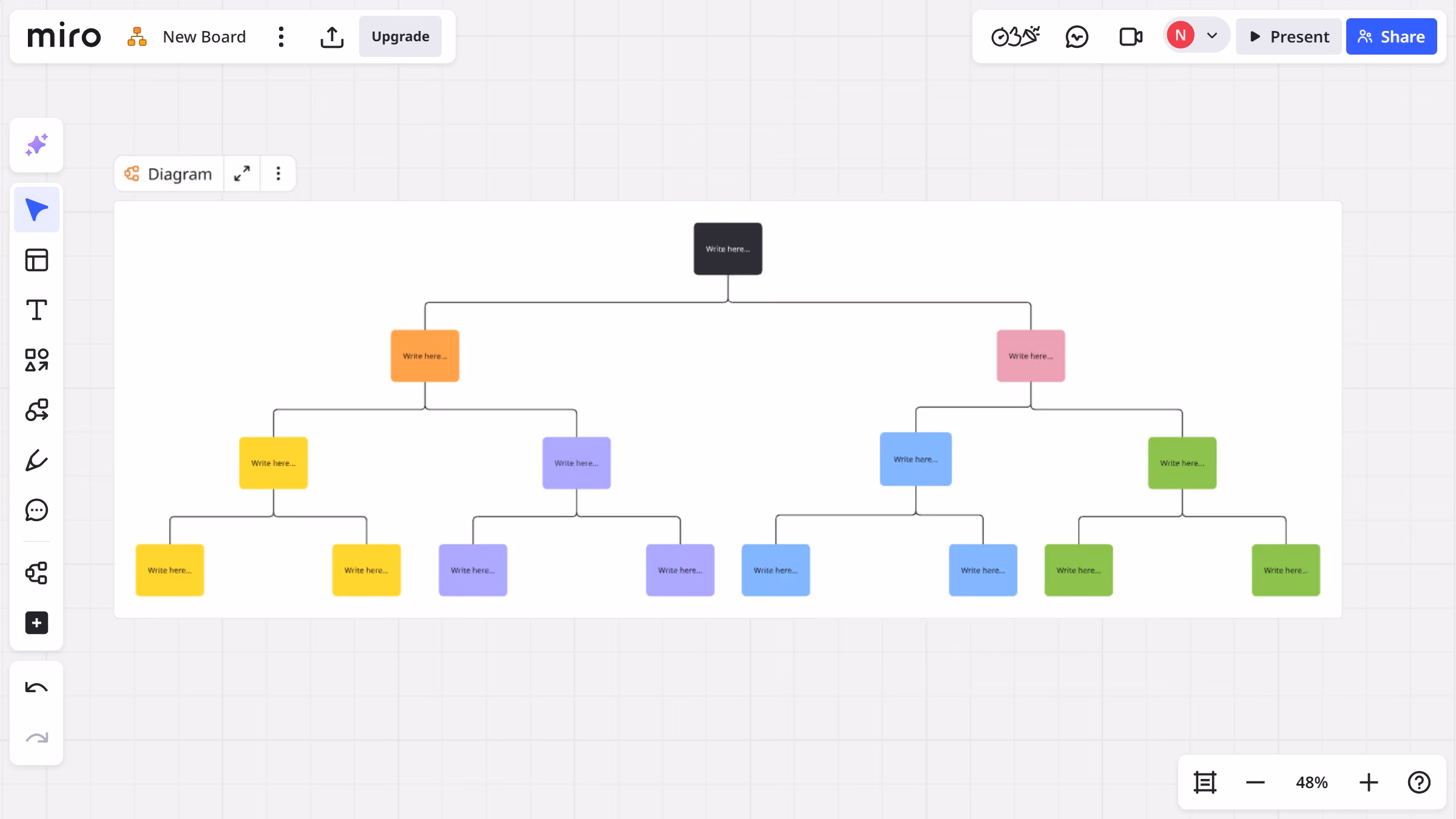
Task: Open the Shapes and lines tool
Action: pyautogui.click(x=36, y=360)
